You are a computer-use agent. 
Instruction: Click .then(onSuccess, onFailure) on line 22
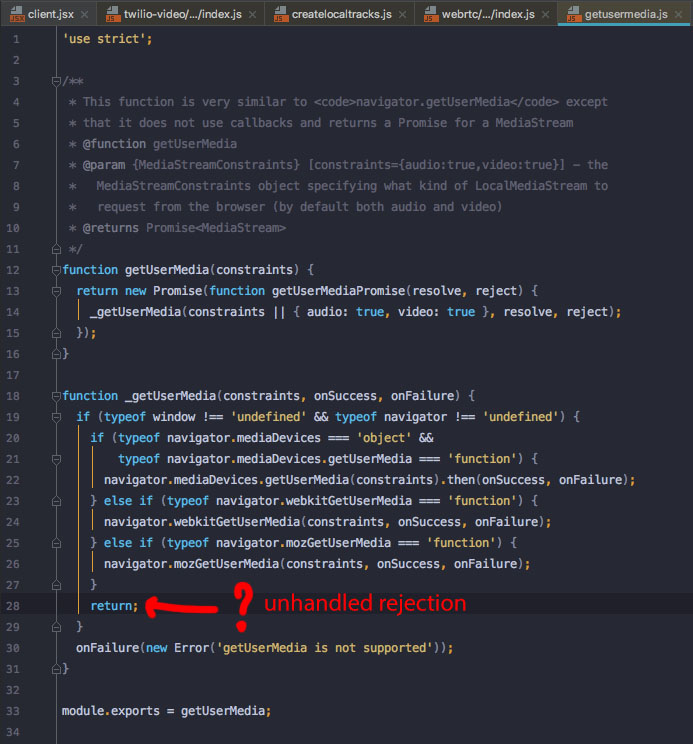pos(535,480)
